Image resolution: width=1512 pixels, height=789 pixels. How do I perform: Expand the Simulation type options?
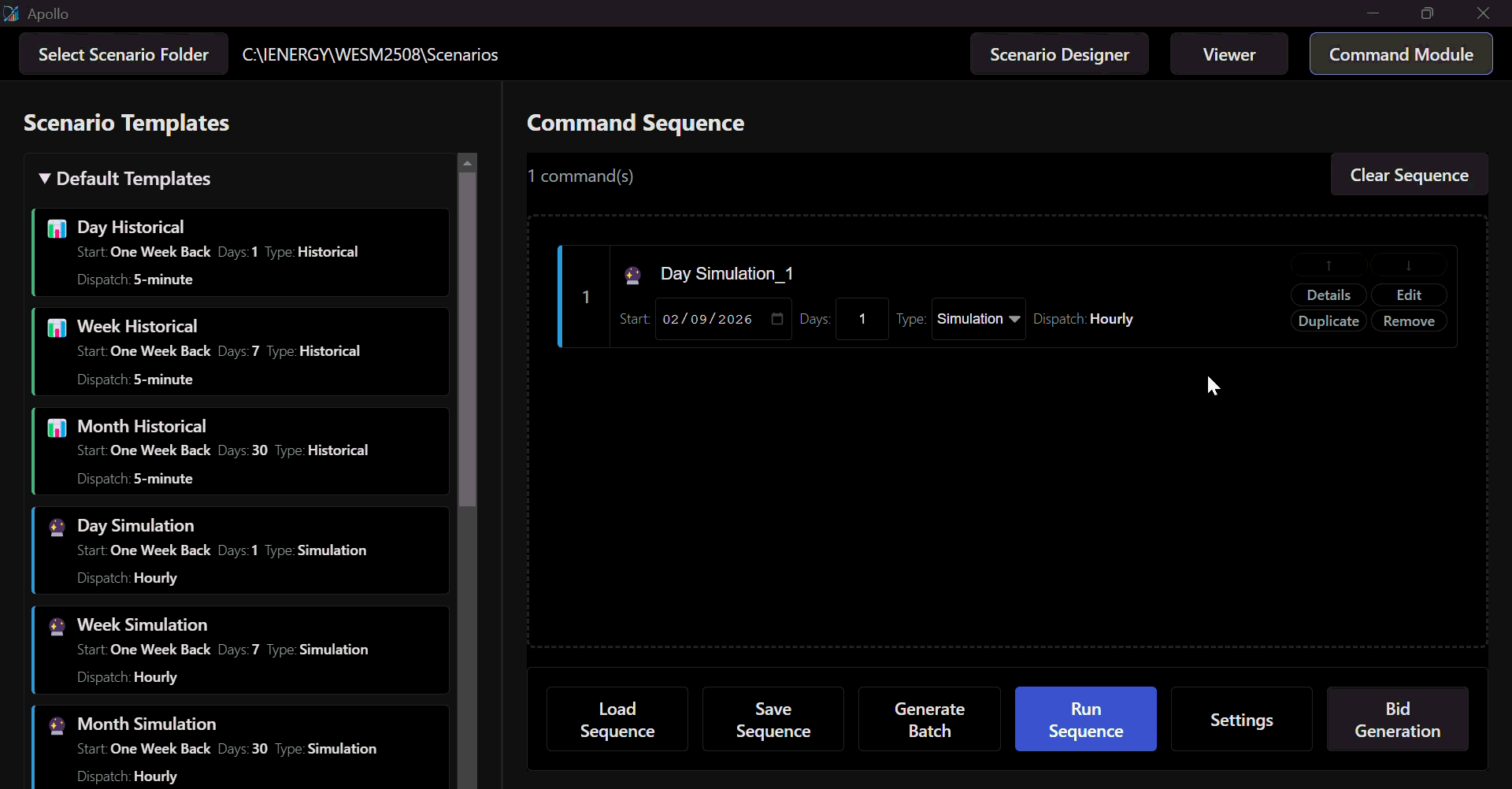coord(1015,319)
